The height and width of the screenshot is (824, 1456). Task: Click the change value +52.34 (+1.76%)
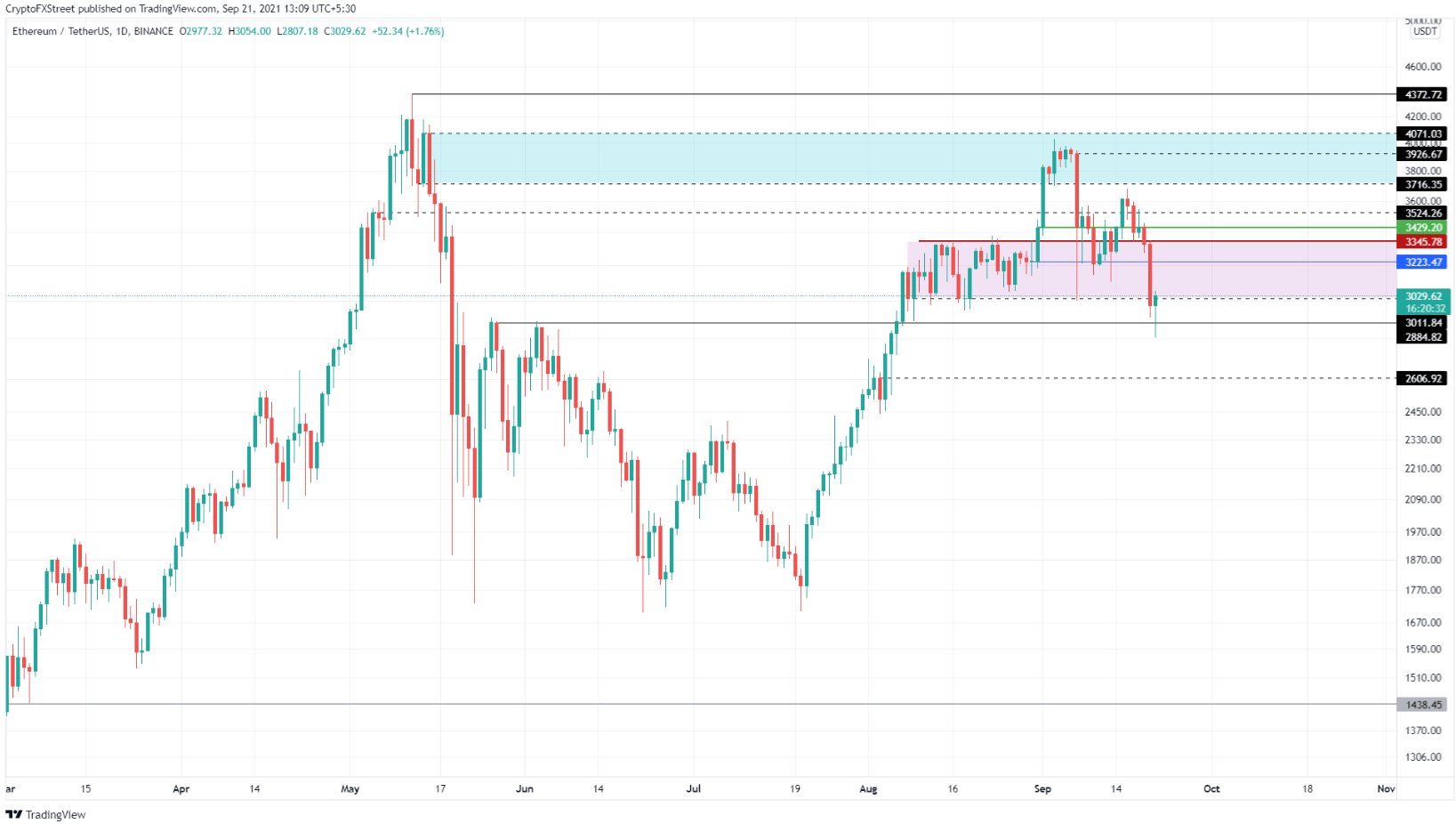(408, 31)
